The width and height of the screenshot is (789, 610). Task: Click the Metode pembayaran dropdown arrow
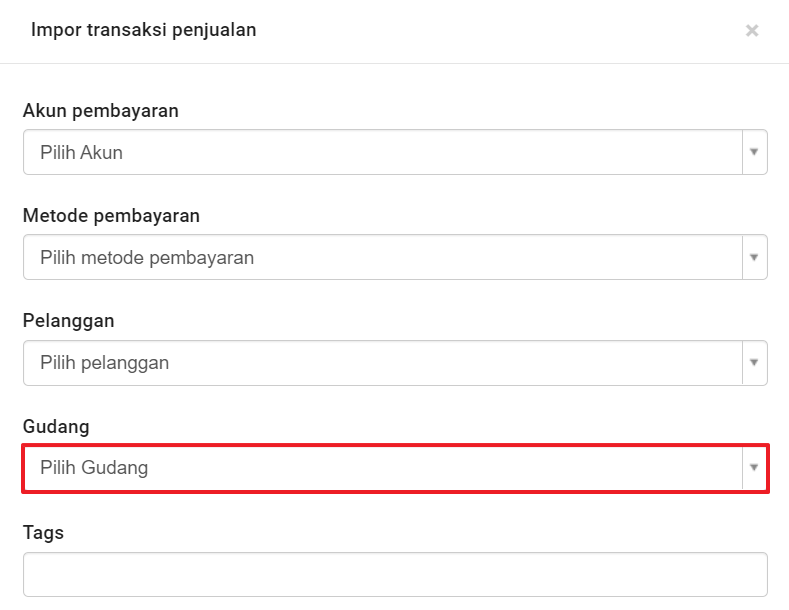754,258
